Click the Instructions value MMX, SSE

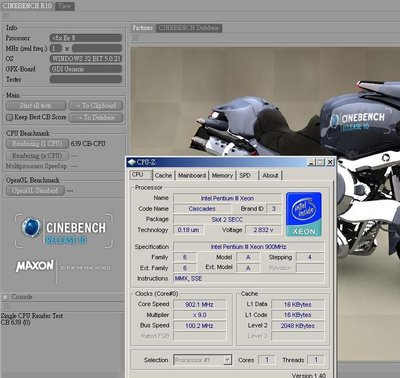[x=249, y=278]
